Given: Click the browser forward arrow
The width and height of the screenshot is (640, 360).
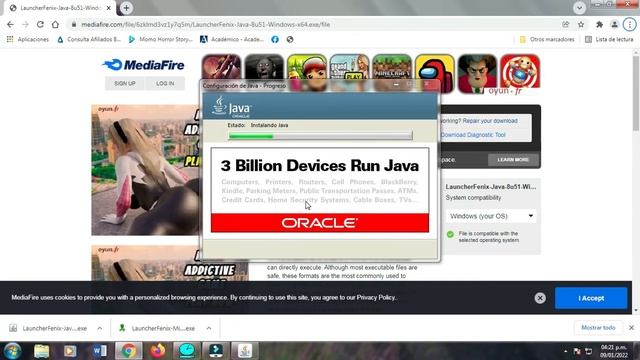Looking at the screenshot, I should click(x=25, y=24).
